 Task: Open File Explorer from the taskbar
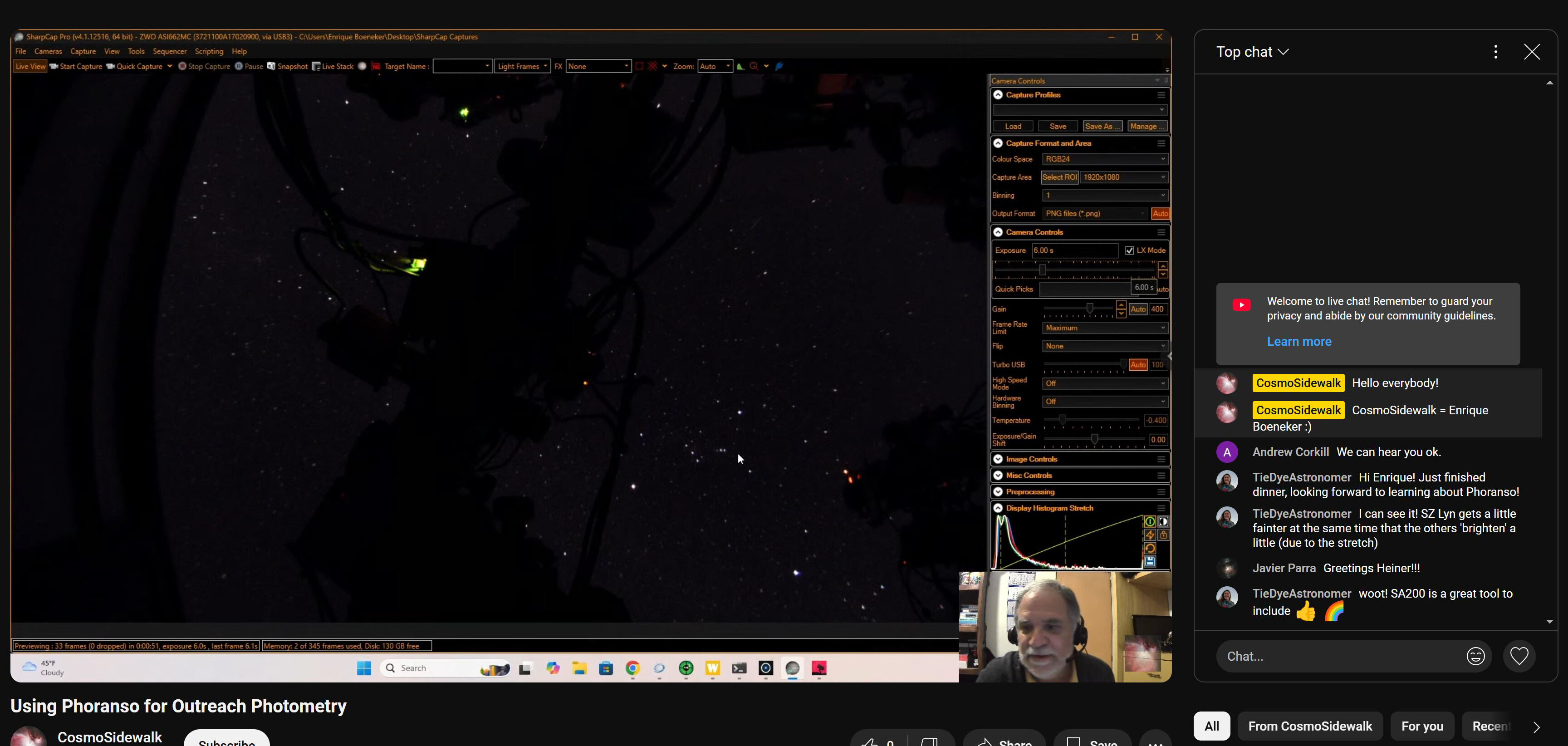point(579,668)
